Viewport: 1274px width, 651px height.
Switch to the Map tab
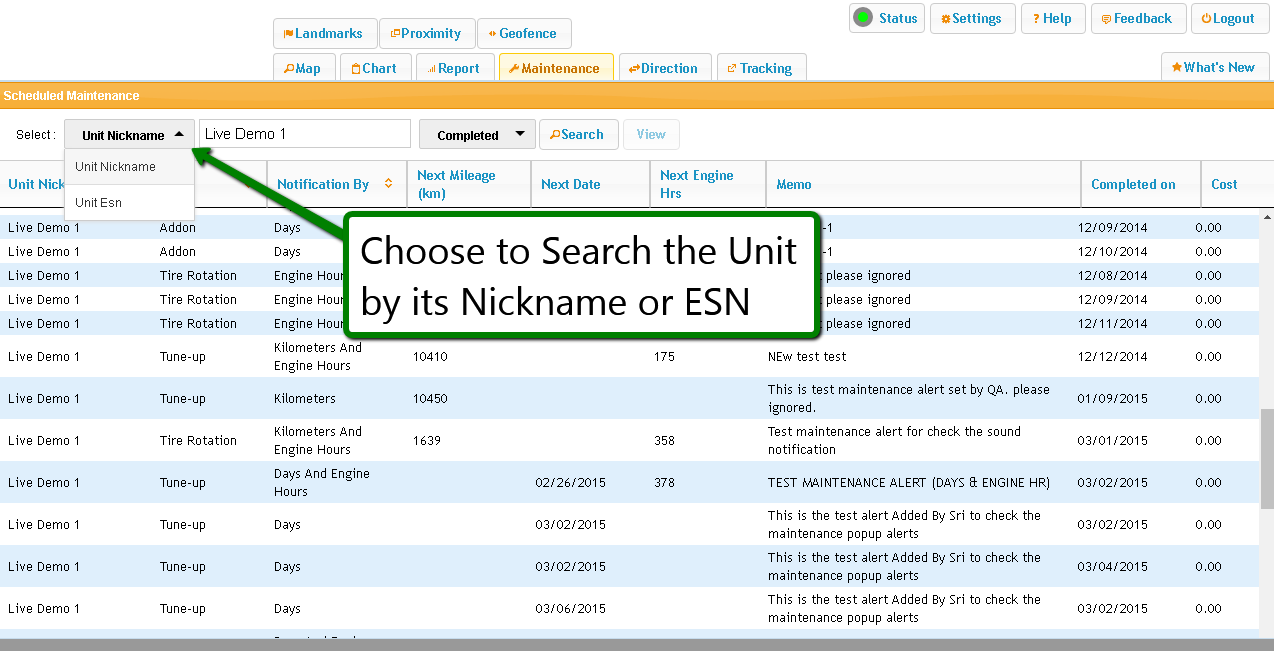[303, 68]
